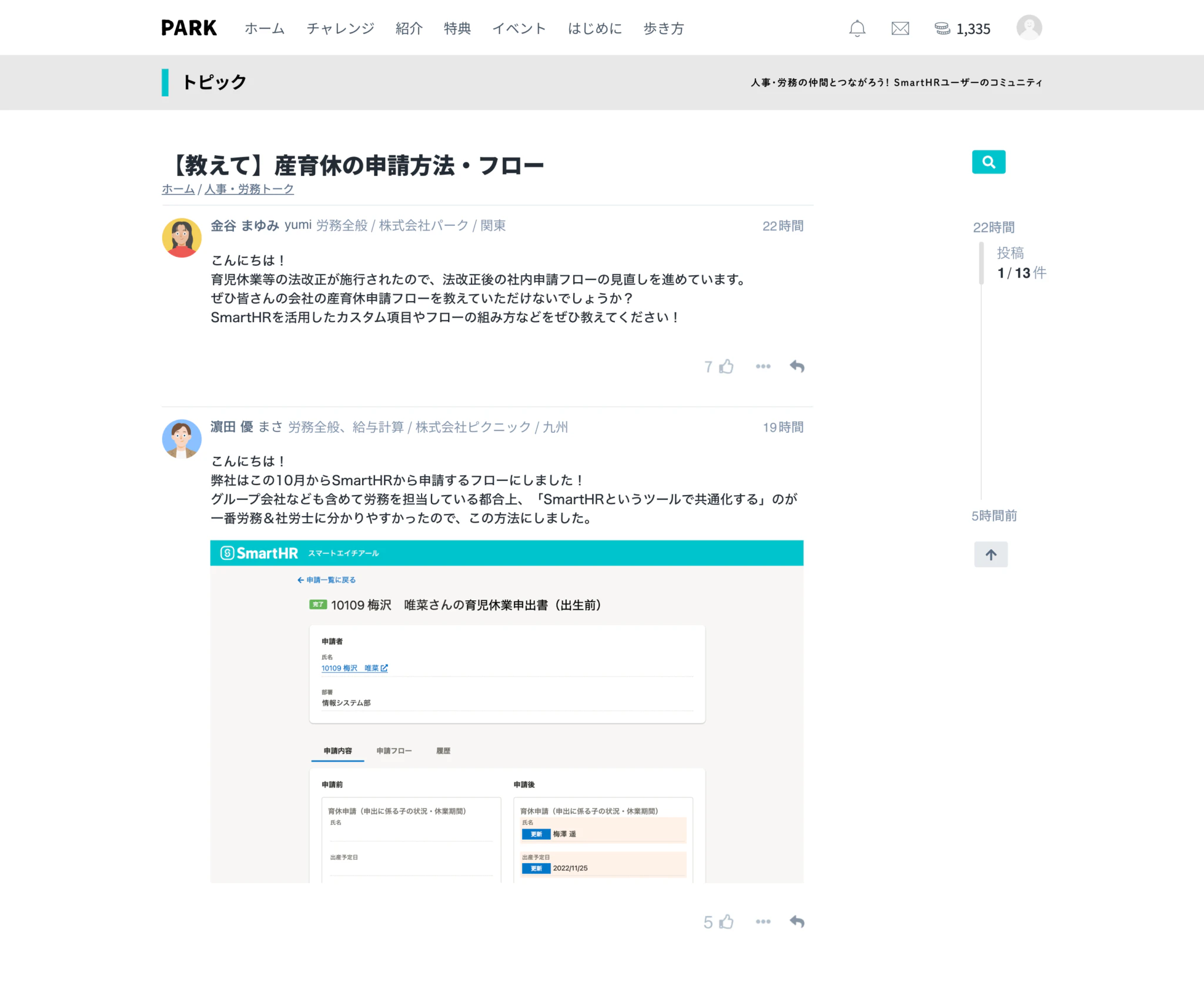Click the reply arrow icon on first post
1204x1006 pixels.
[x=797, y=365]
